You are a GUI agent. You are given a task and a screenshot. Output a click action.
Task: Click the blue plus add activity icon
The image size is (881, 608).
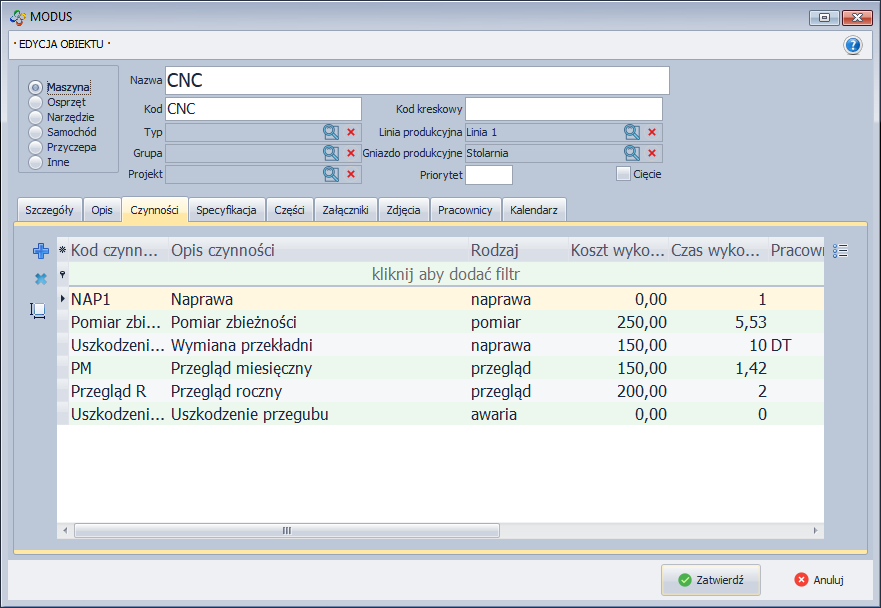[41, 252]
